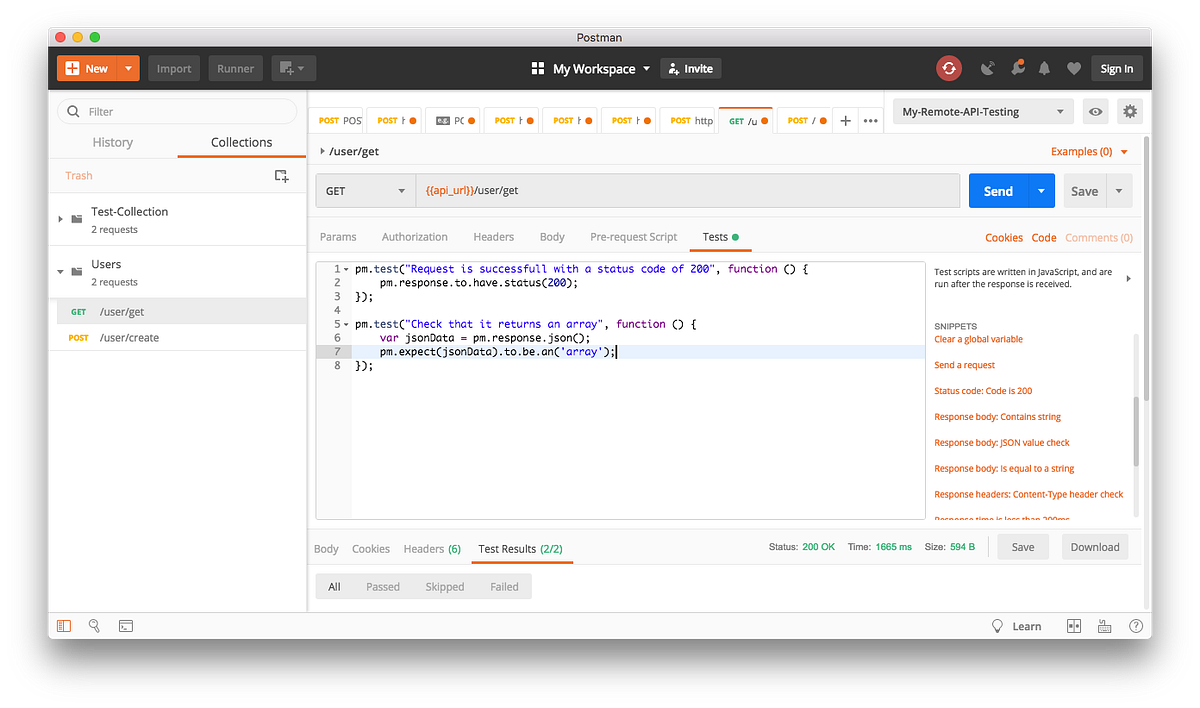Open environment settings gear icon
The image size is (1200, 708).
click(1129, 111)
